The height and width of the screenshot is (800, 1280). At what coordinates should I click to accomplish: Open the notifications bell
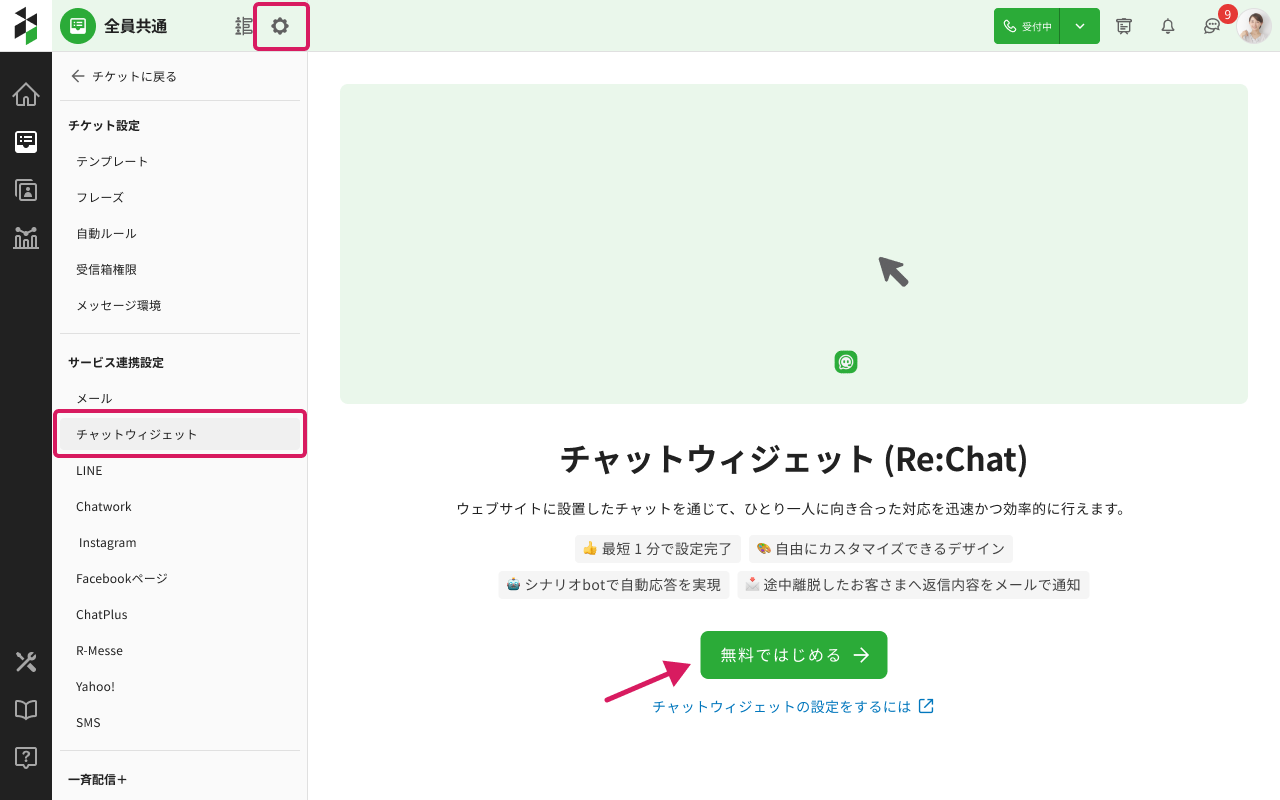click(x=1168, y=26)
